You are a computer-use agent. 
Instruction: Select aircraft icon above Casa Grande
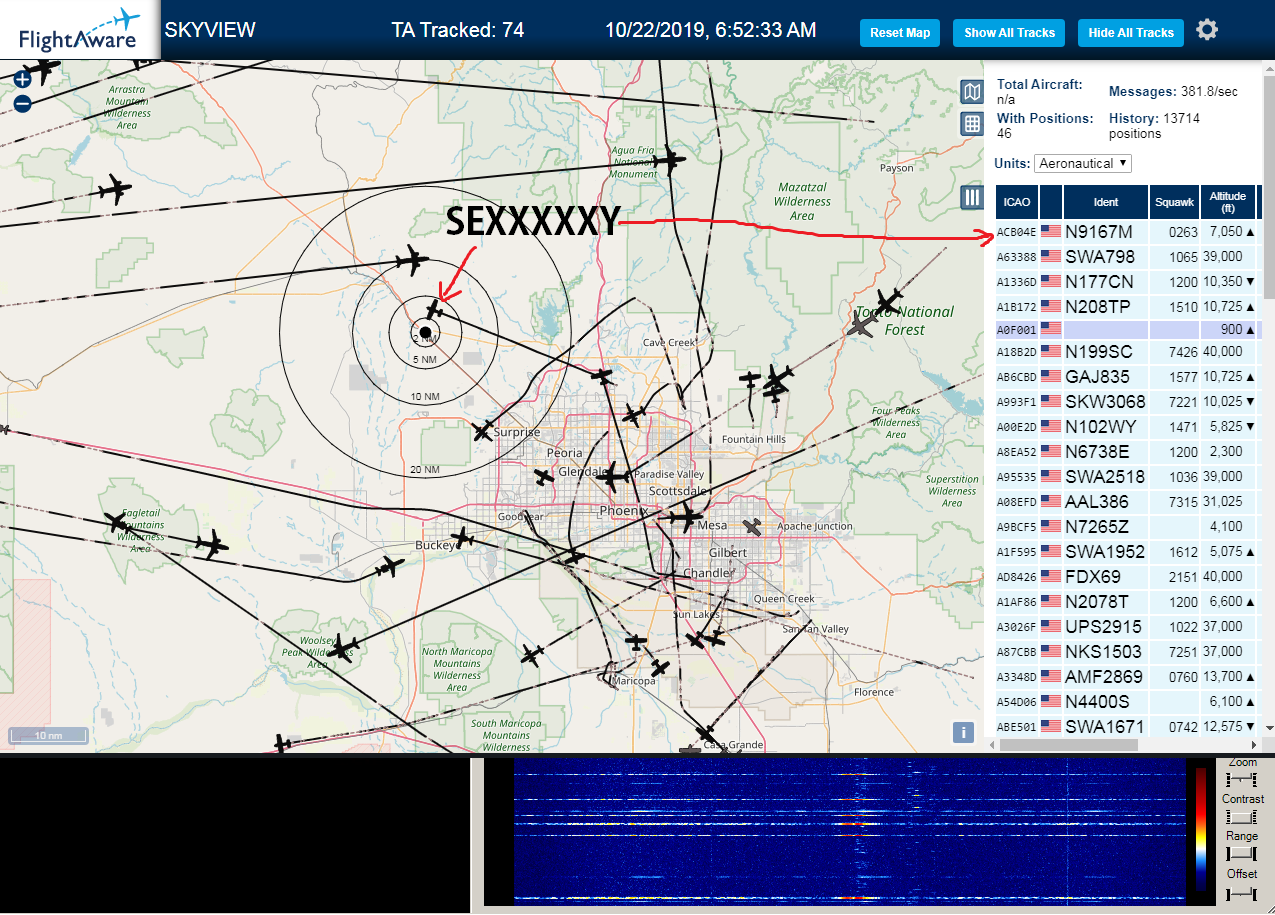[706, 733]
